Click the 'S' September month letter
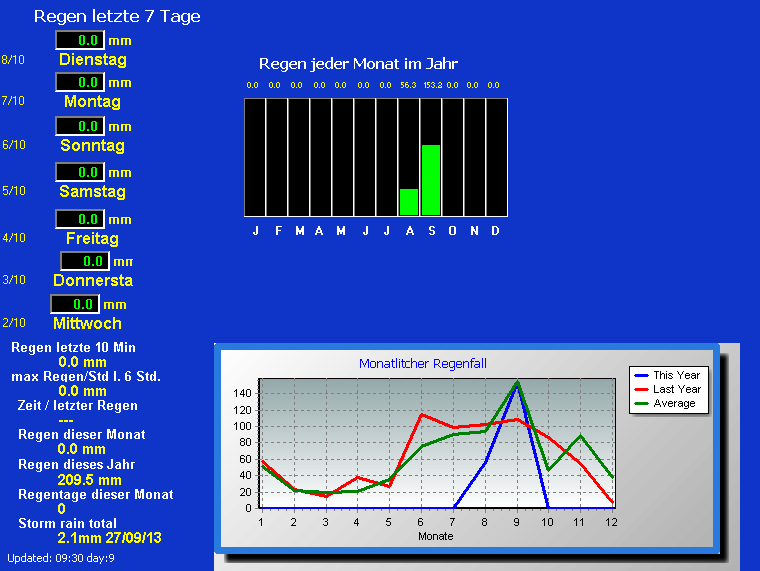The height and width of the screenshot is (571, 760). point(432,231)
